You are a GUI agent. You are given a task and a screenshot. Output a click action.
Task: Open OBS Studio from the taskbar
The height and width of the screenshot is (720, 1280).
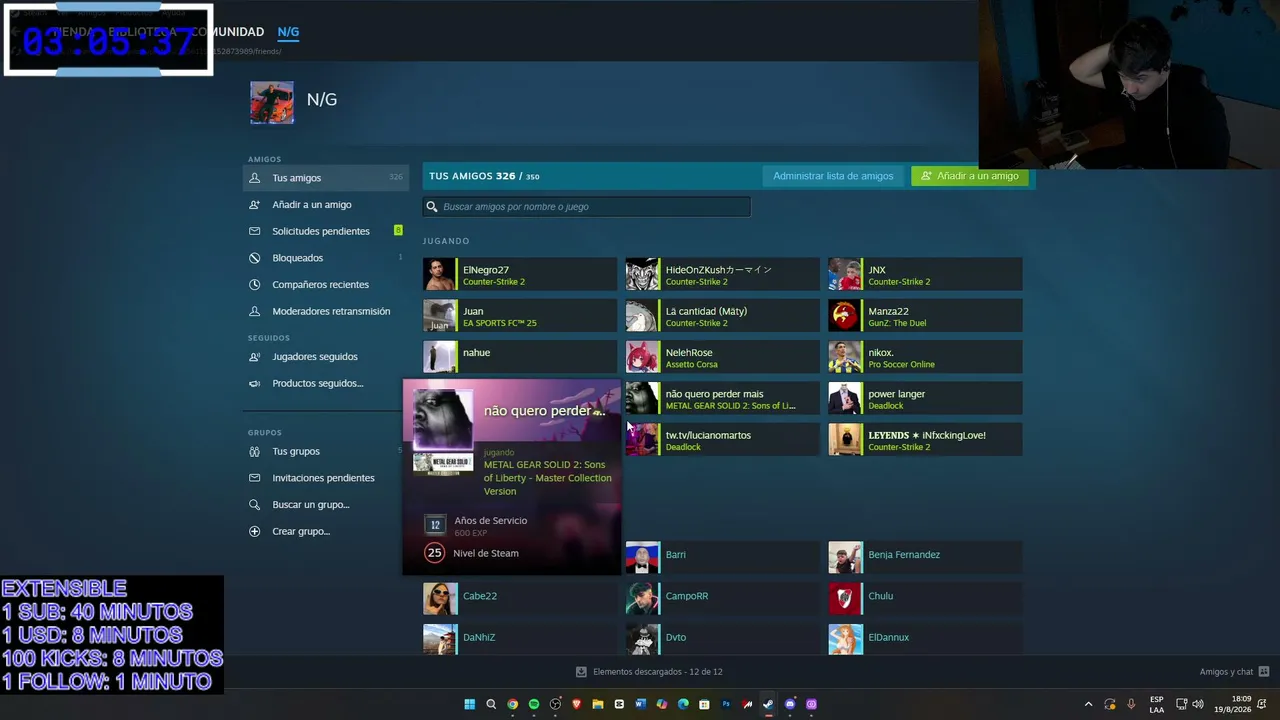555,704
